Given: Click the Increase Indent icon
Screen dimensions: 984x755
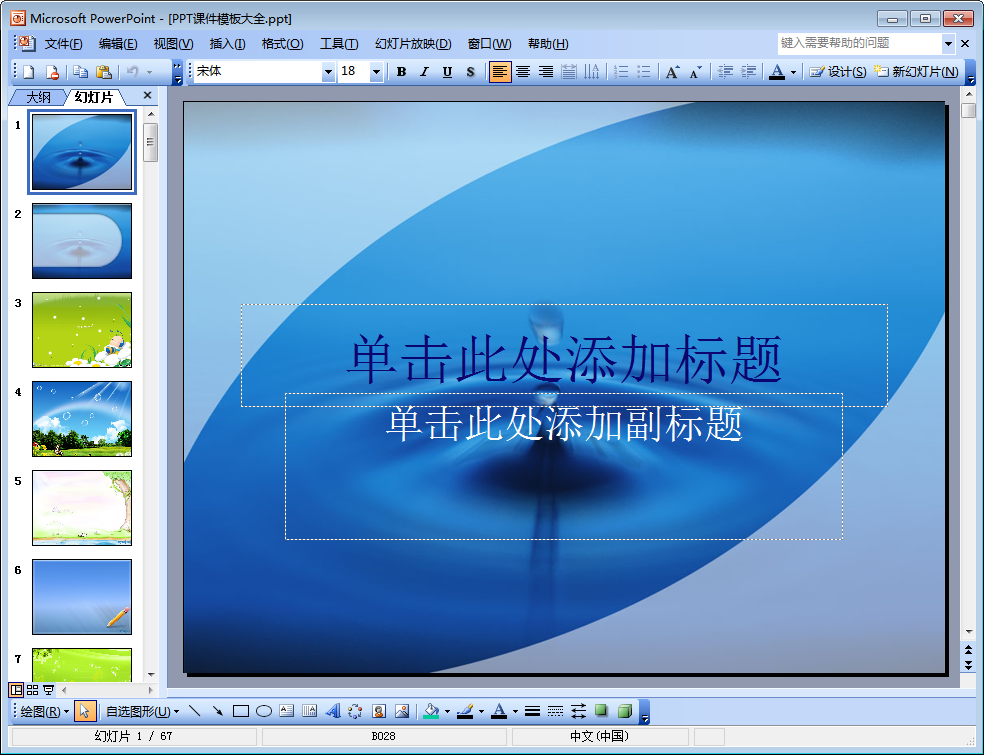Looking at the screenshot, I should pos(748,72).
